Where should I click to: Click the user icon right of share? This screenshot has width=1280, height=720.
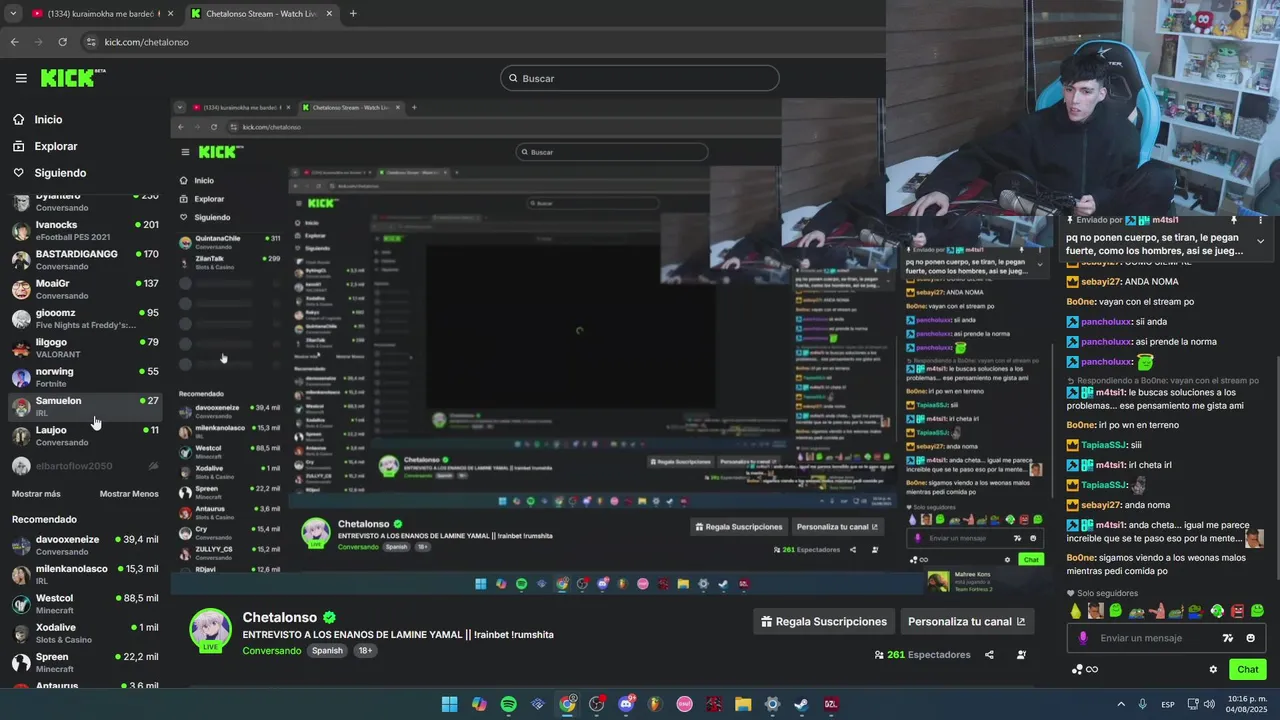coord(1021,655)
